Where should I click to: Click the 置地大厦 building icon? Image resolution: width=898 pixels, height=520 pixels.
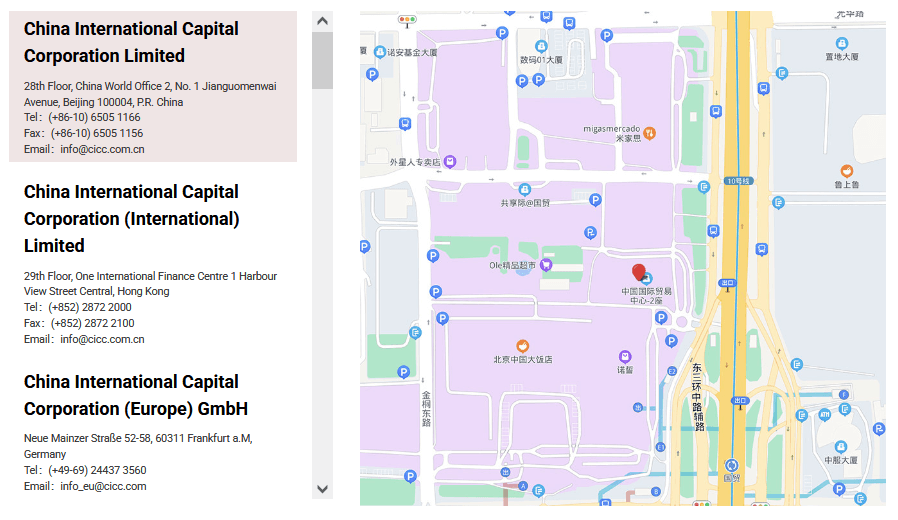coord(841,44)
